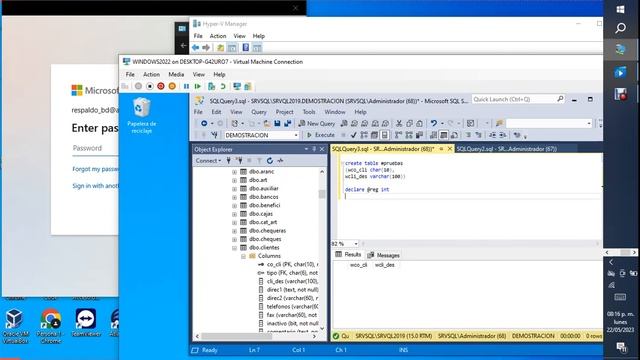Click Enhanced Session monitor icon in VM toolbar
The width and height of the screenshot is (640, 360).
(237, 87)
